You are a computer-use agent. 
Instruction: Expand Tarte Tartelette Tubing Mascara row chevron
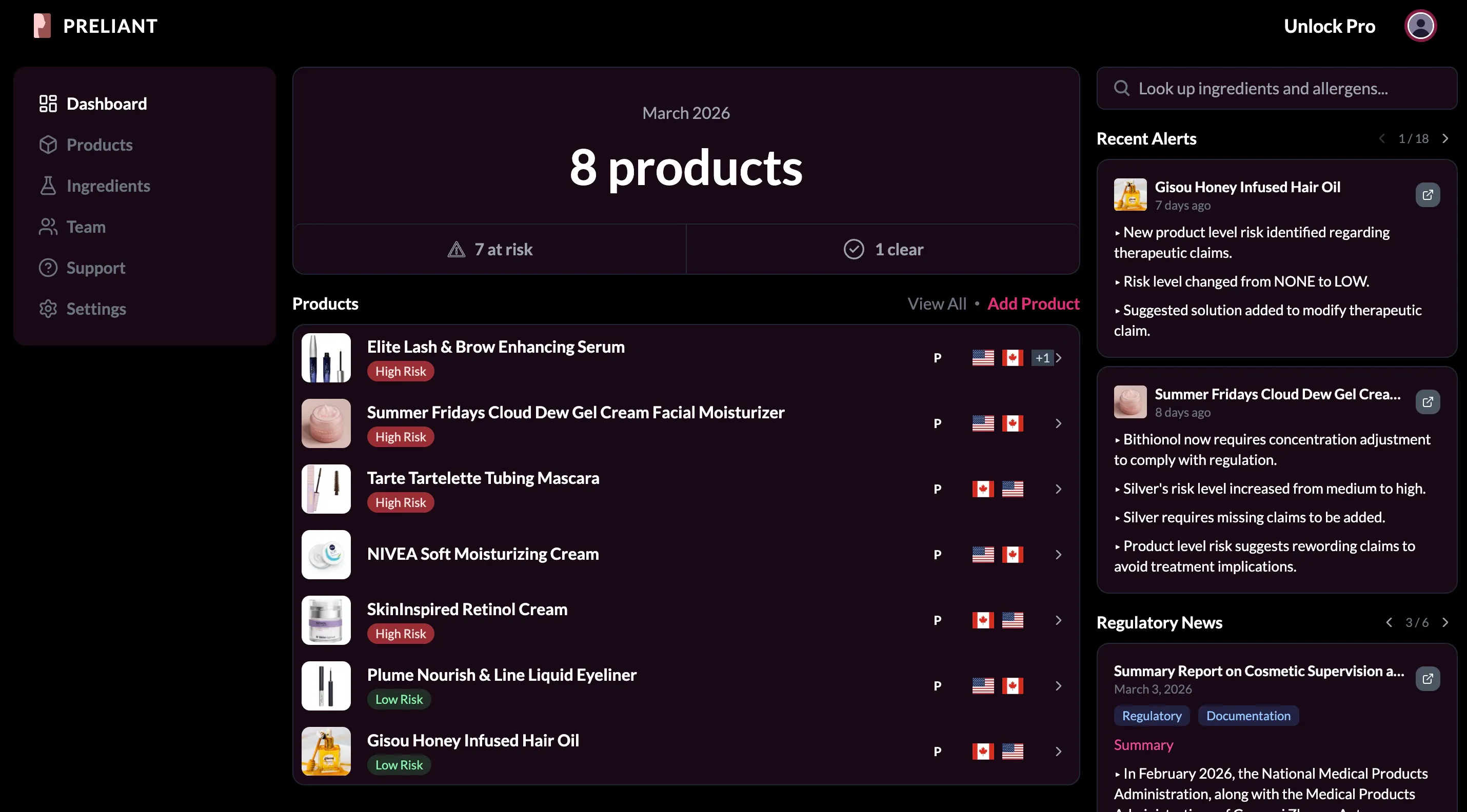click(1059, 489)
